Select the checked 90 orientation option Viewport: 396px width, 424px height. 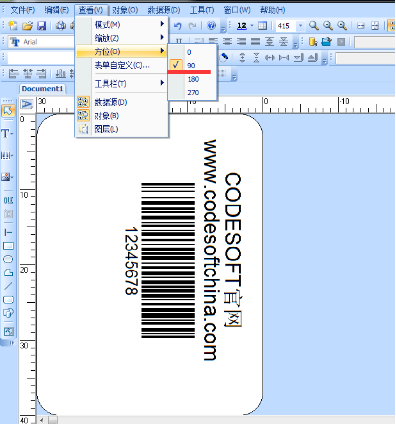point(192,65)
